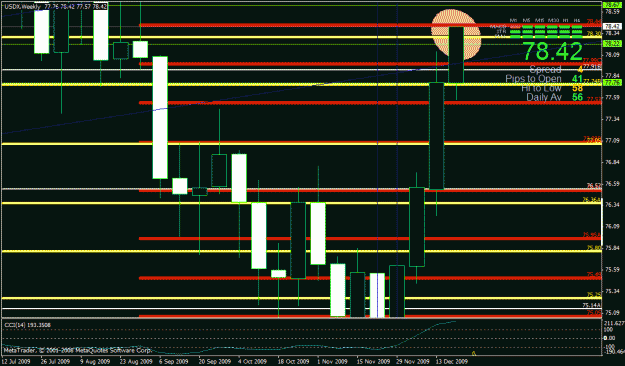Click the 75.34 price axis label

coord(612,291)
